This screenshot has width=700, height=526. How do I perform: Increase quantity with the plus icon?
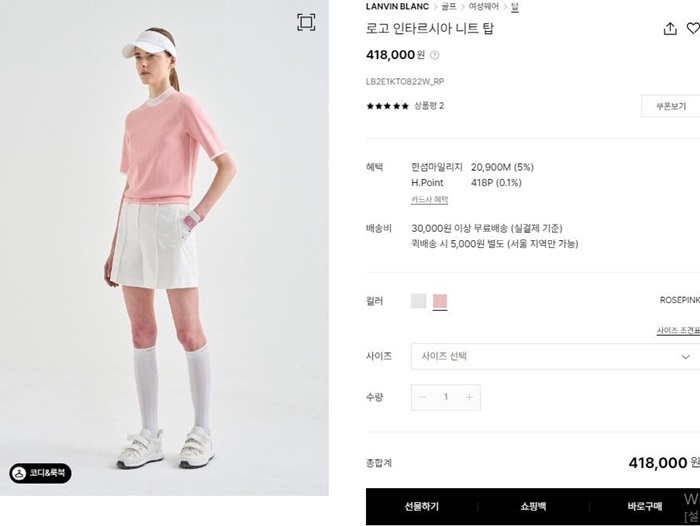(x=469, y=397)
